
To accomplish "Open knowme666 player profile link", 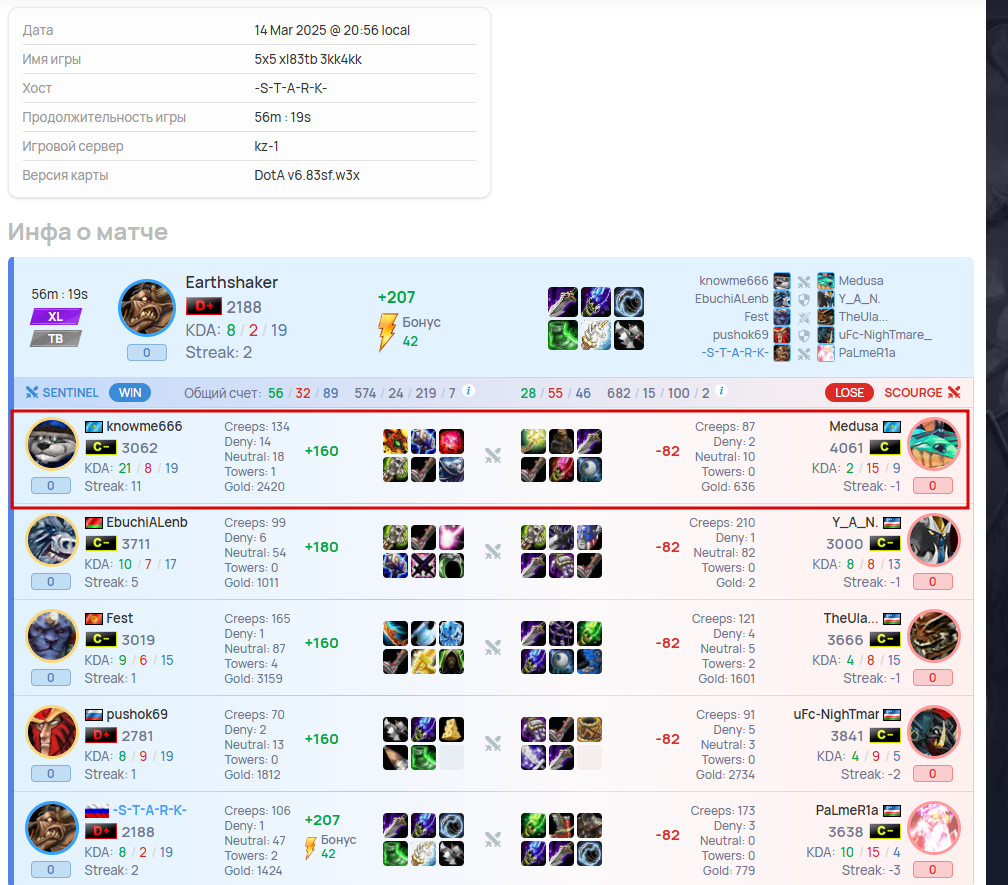I will pos(144,426).
